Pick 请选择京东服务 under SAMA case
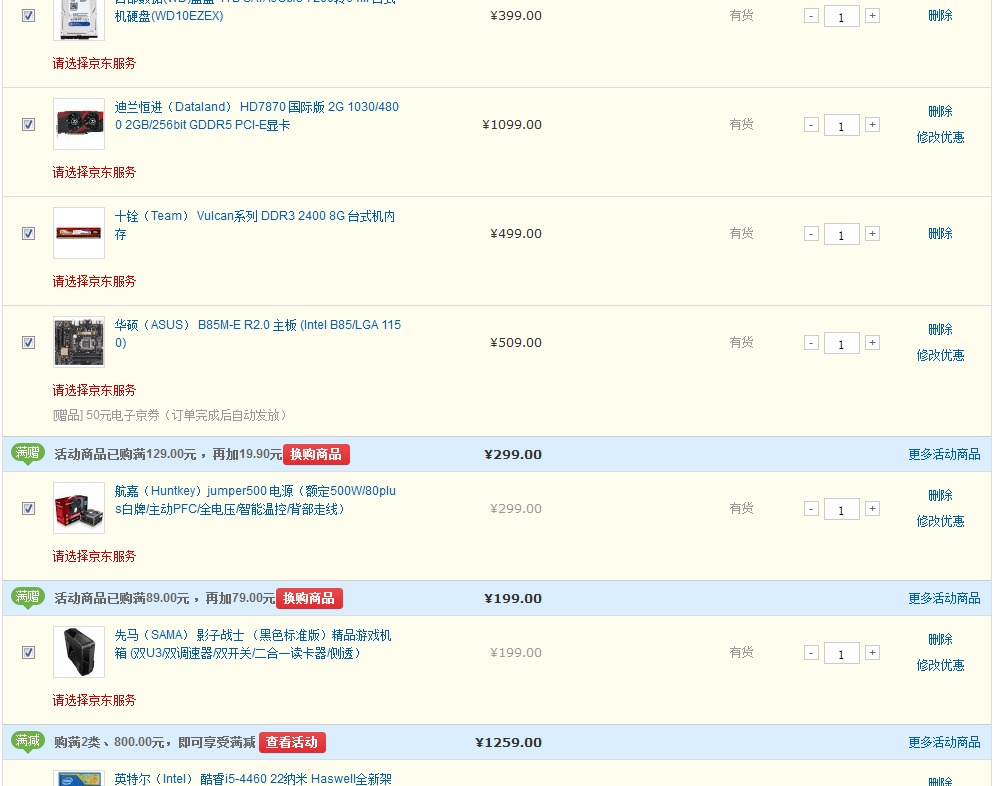Image resolution: width=996 pixels, height=786 pixels. coord(94,700)
